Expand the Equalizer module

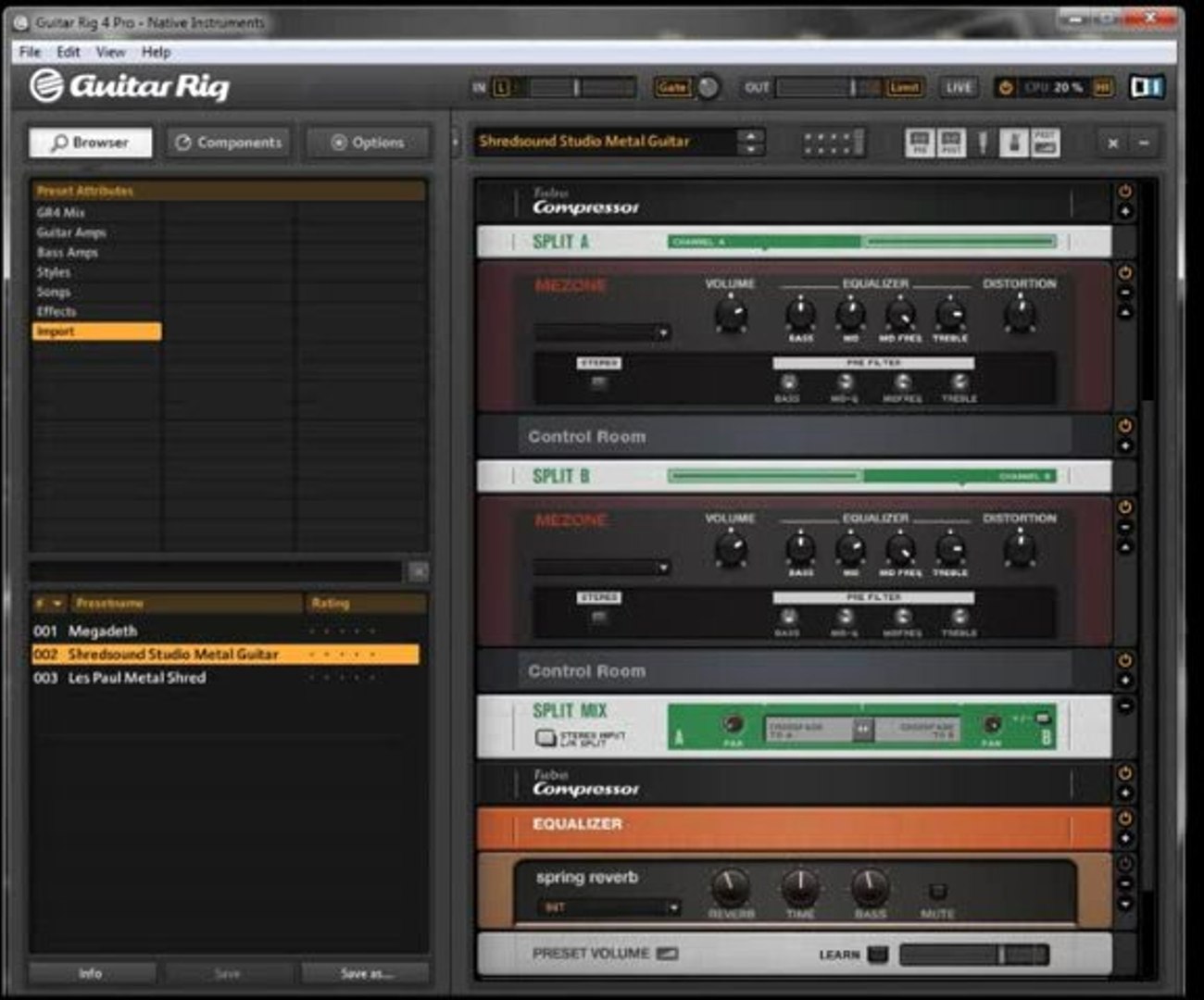pyautogui.click(x=1125, y=839)
